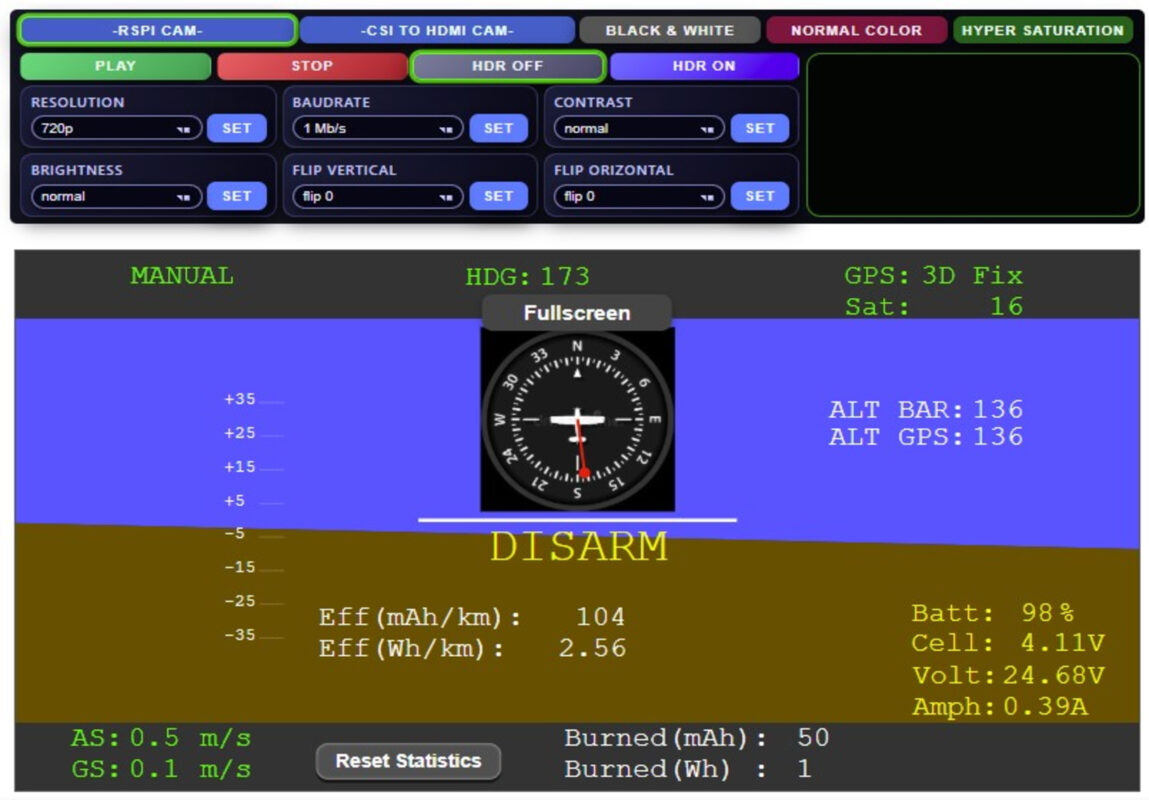Enable Normal Color mode
Screen dimensions: 1149x800
pyautogui.click(x=856, y=30)
